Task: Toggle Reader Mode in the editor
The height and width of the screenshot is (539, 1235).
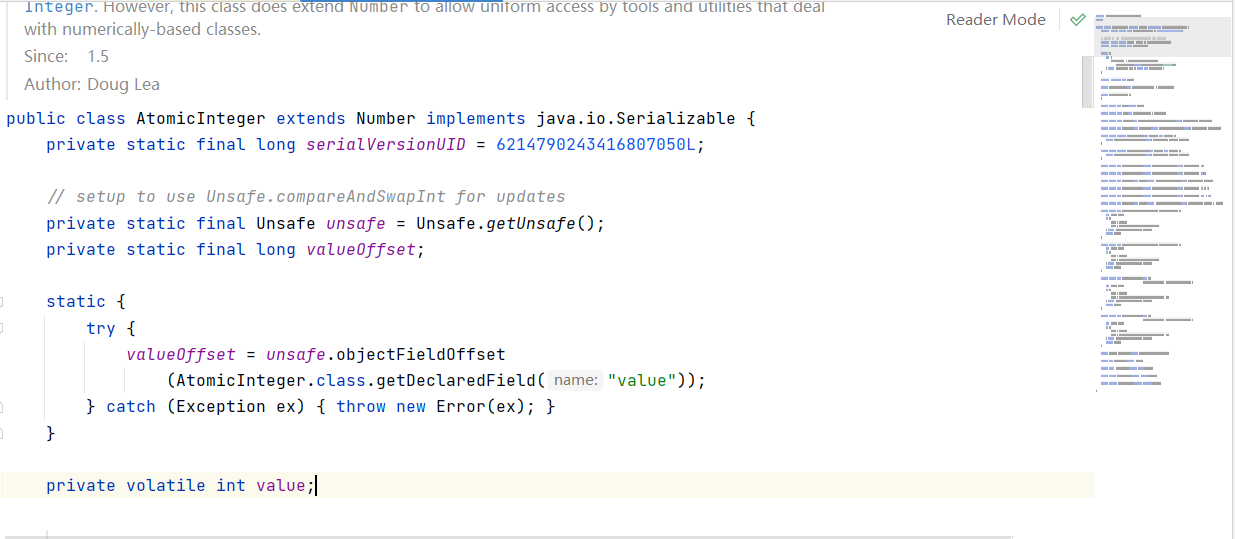Action: click(x=995, y=20)
